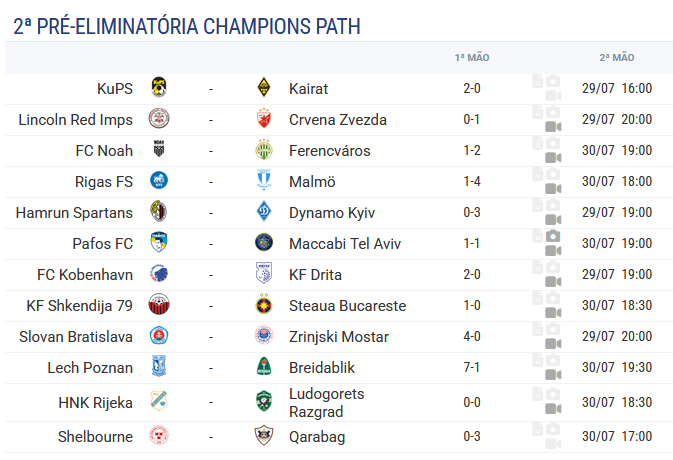Click the Malmö shield crest

click(x=264, y=180)
